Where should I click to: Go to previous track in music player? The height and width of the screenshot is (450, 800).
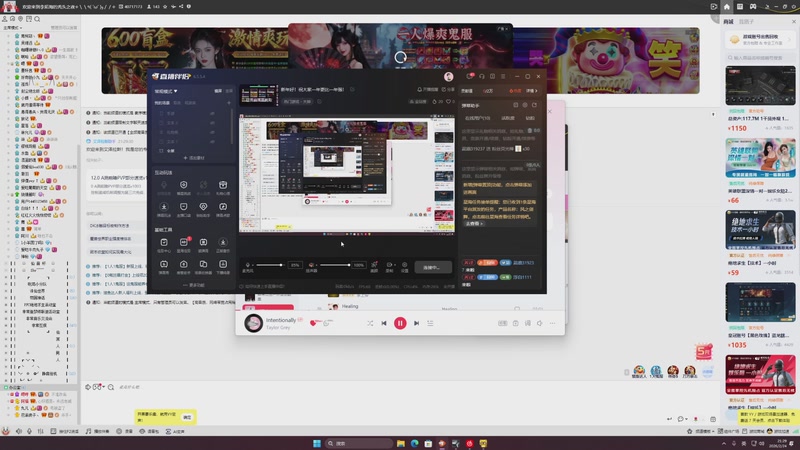click(x=384, y=323)
